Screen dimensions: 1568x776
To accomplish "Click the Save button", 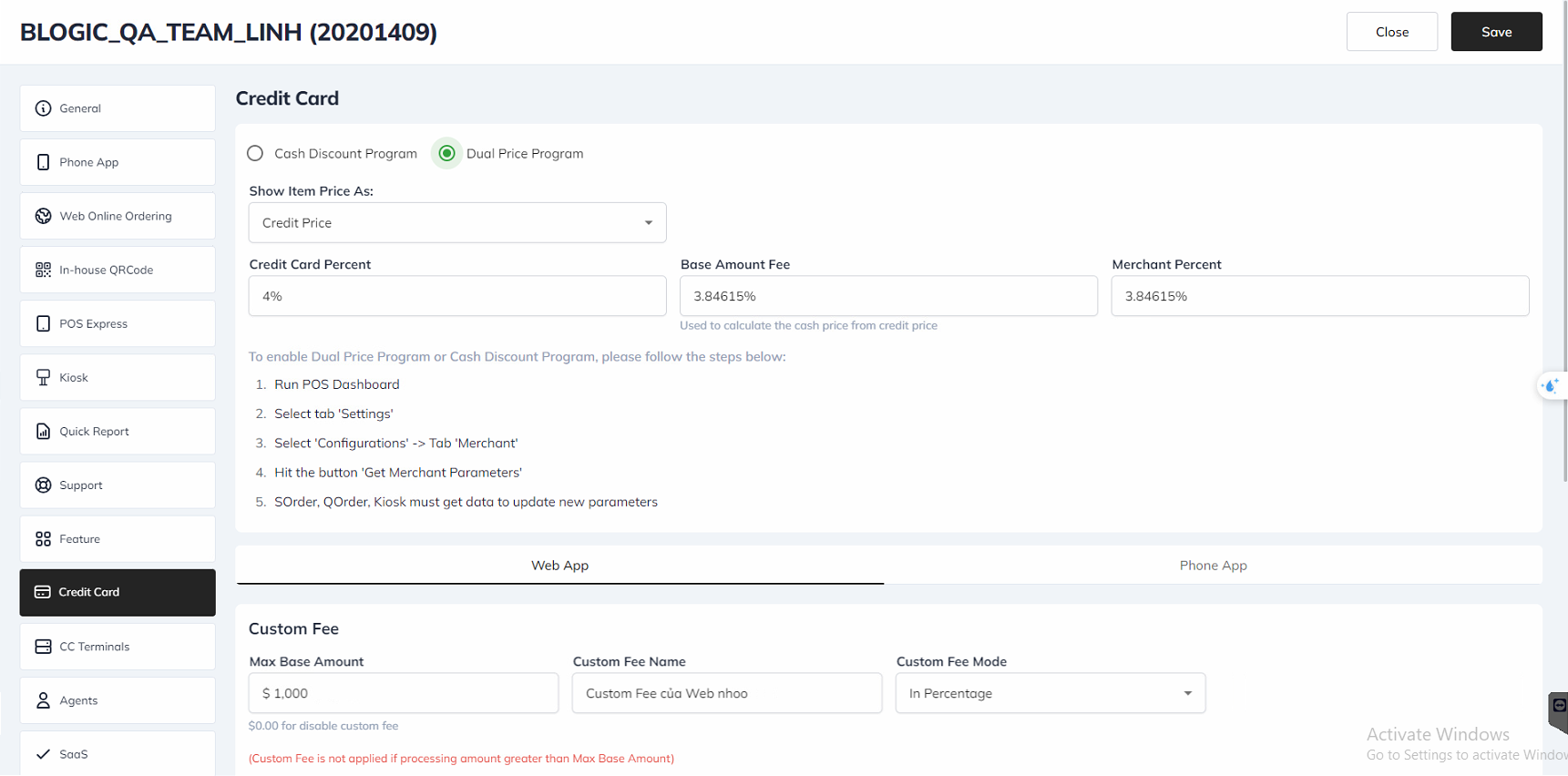I will (1496, 32).
